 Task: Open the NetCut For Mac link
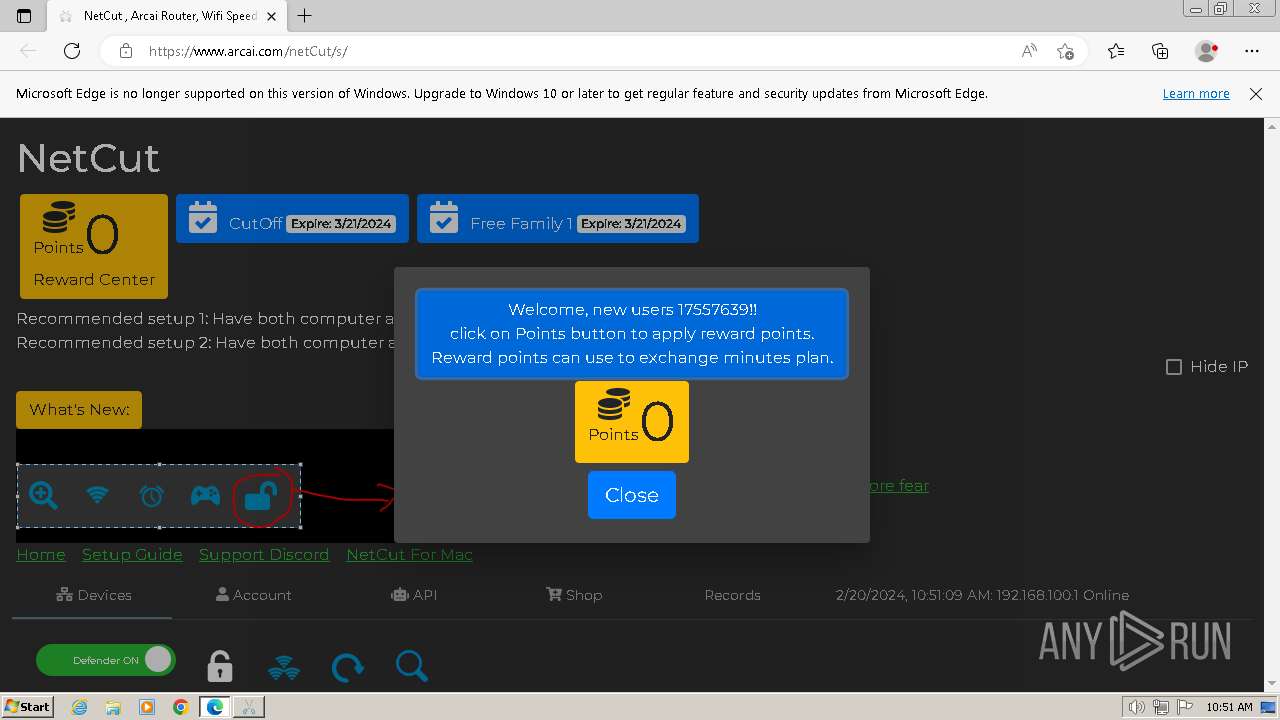(x=409, y=554)
